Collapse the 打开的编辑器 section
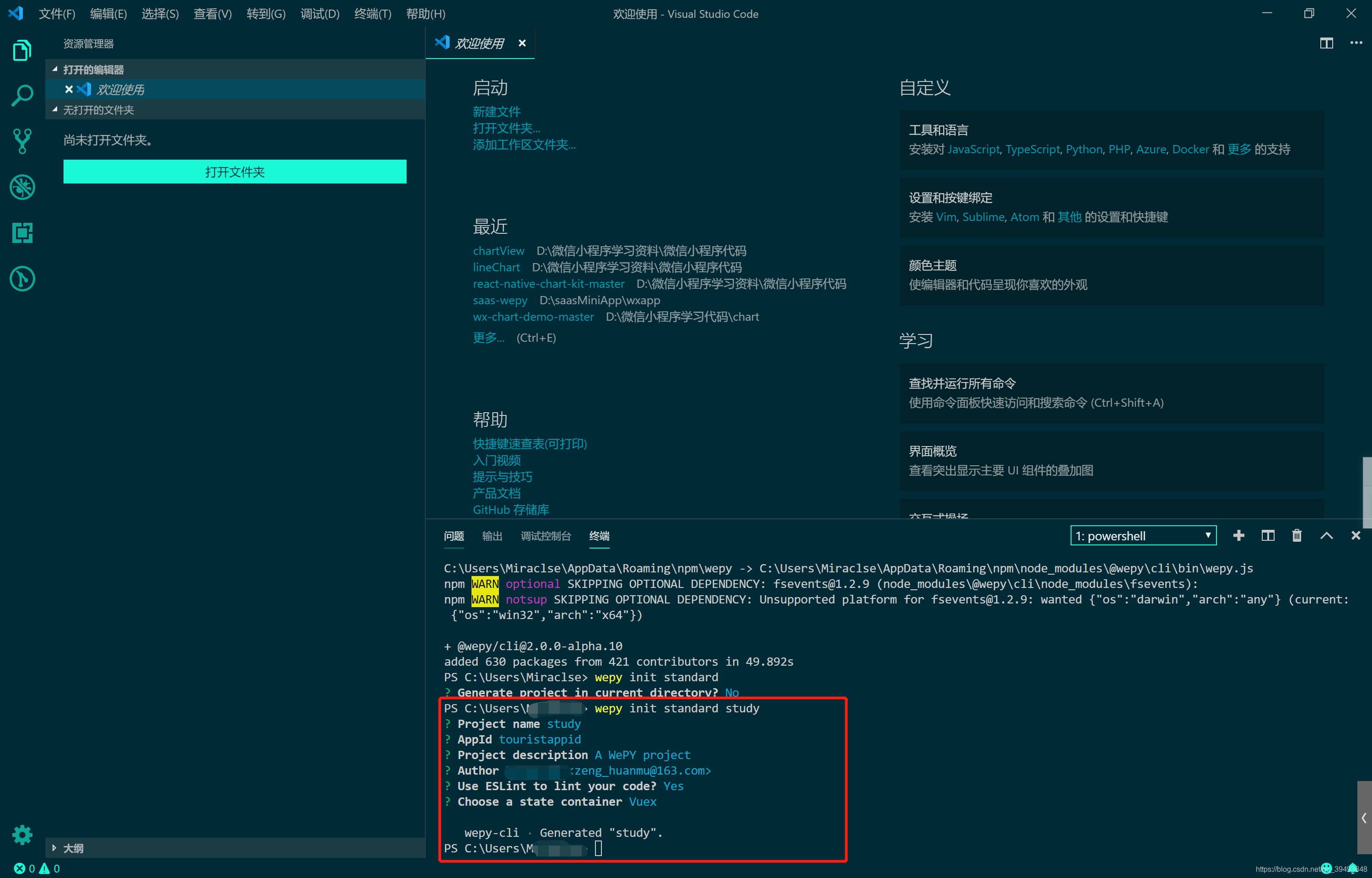 click(235, 70)
